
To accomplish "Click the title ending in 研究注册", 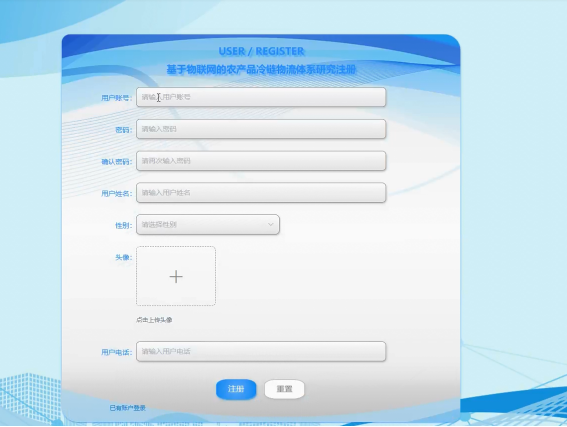I will 261,69.
